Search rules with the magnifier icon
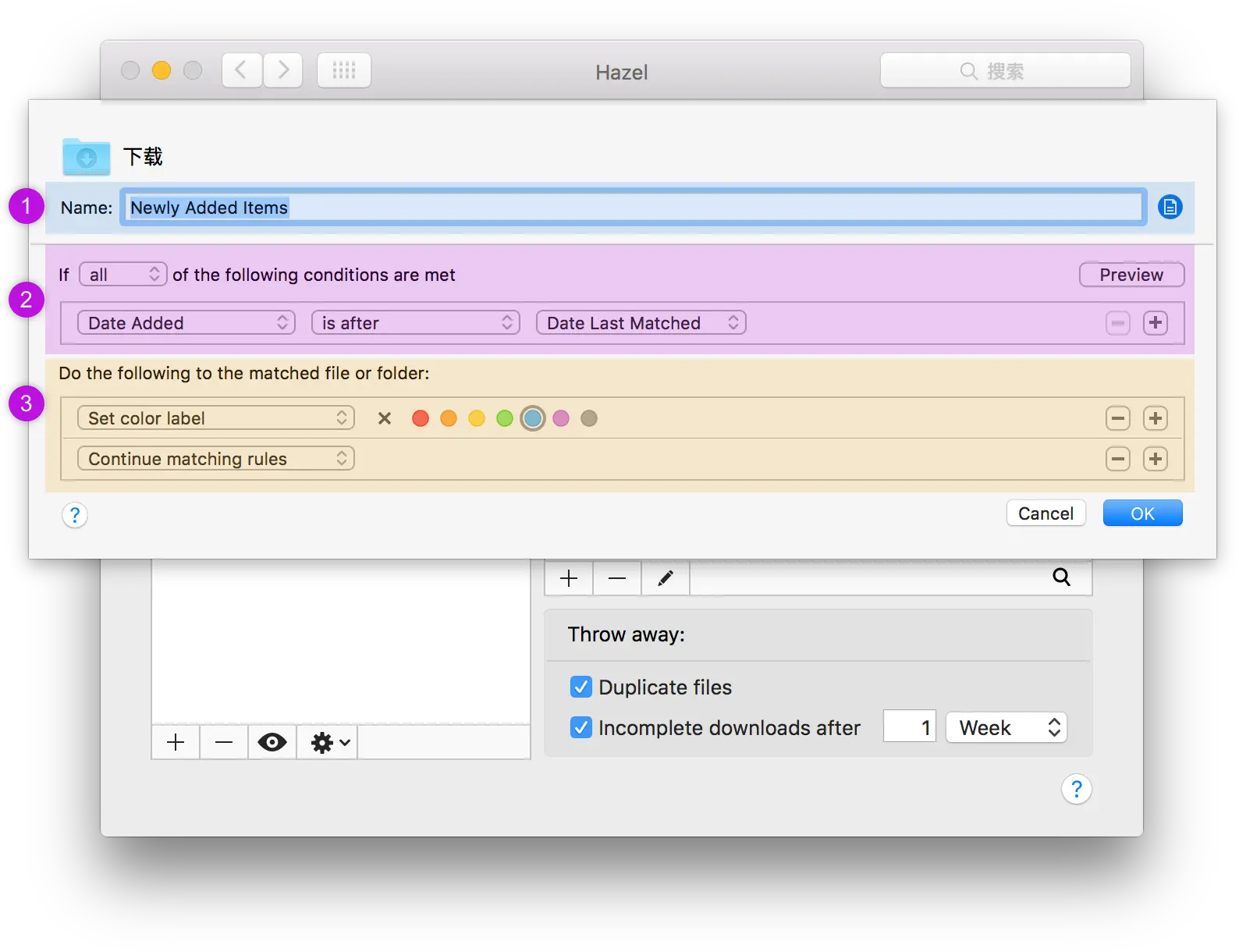 pos(1062,577)
